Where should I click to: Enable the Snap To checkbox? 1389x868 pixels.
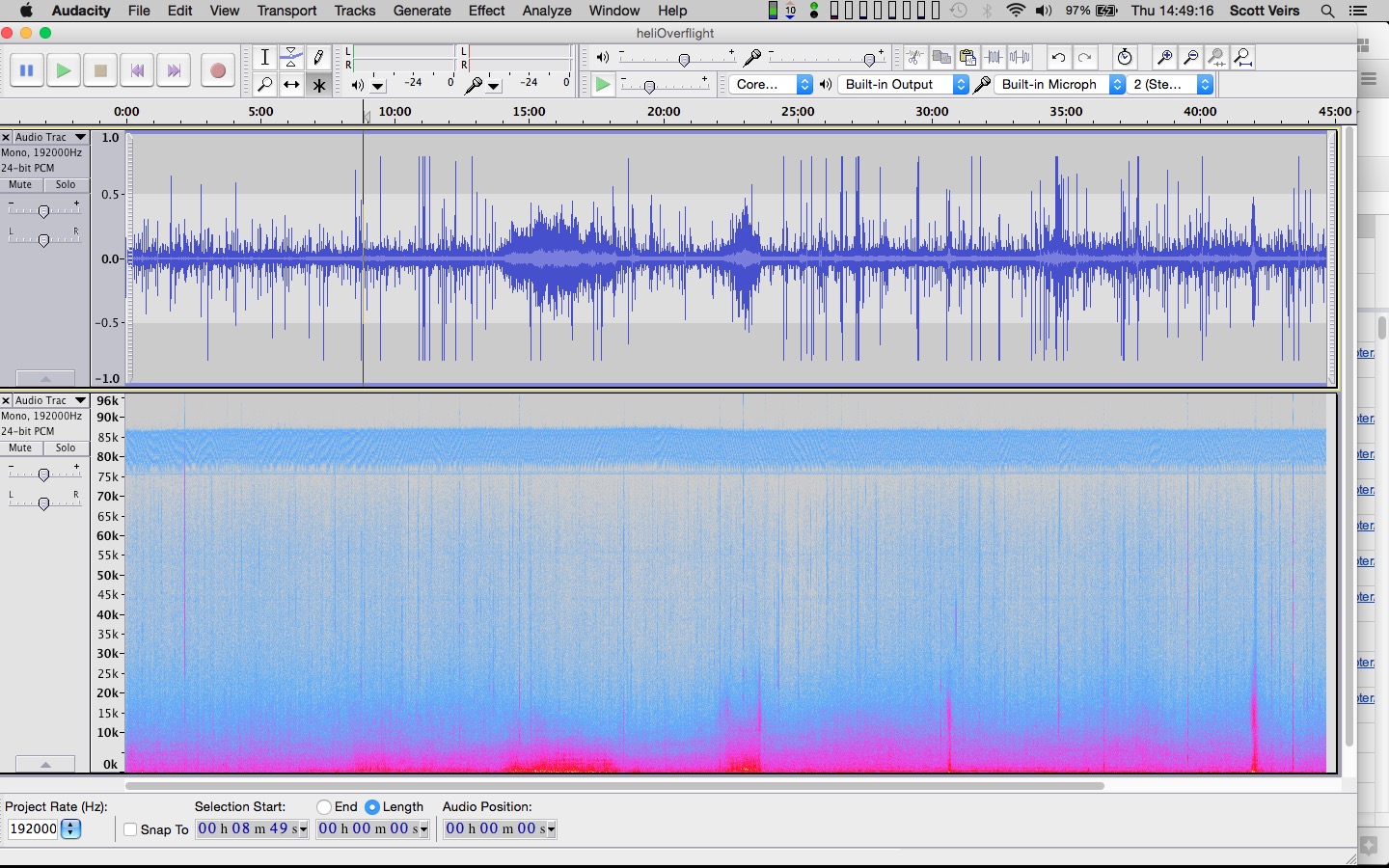[131, 829]
